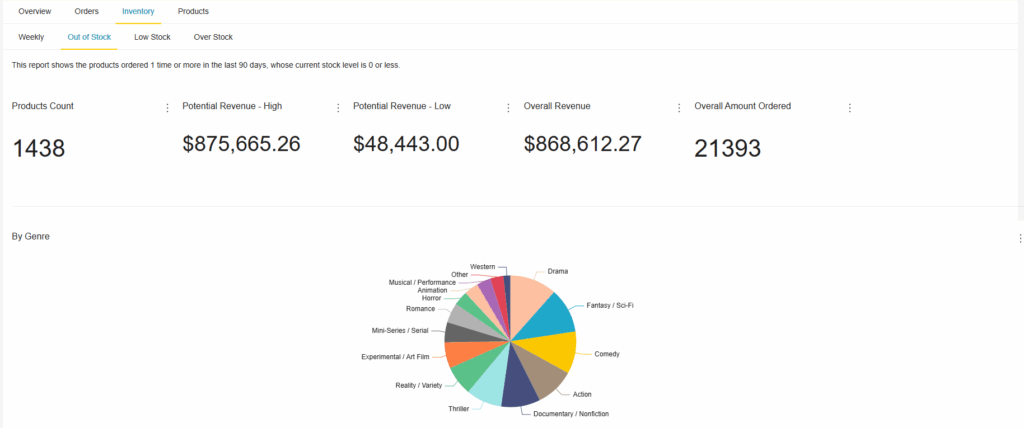Open Products Count kebab menu
The height and width of the screenshot is (428, 1024).
coord(167,108)
